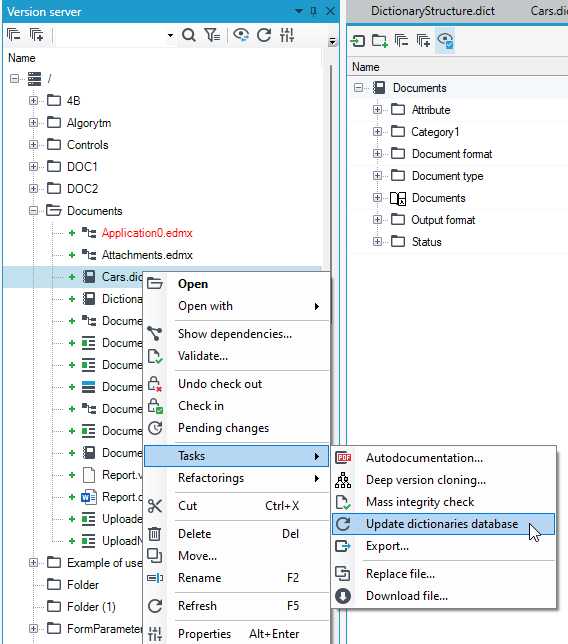Click the Name column header in Version server
Screen dimensions: 568x644
click(22, 58)
